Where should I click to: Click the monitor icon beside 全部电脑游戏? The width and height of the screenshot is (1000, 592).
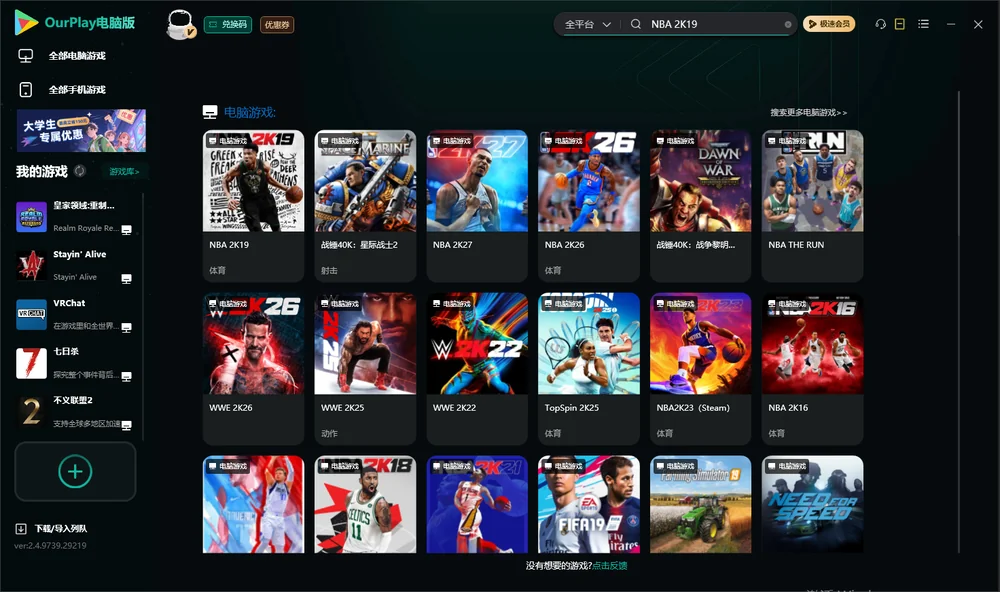[x=26, y=56]
